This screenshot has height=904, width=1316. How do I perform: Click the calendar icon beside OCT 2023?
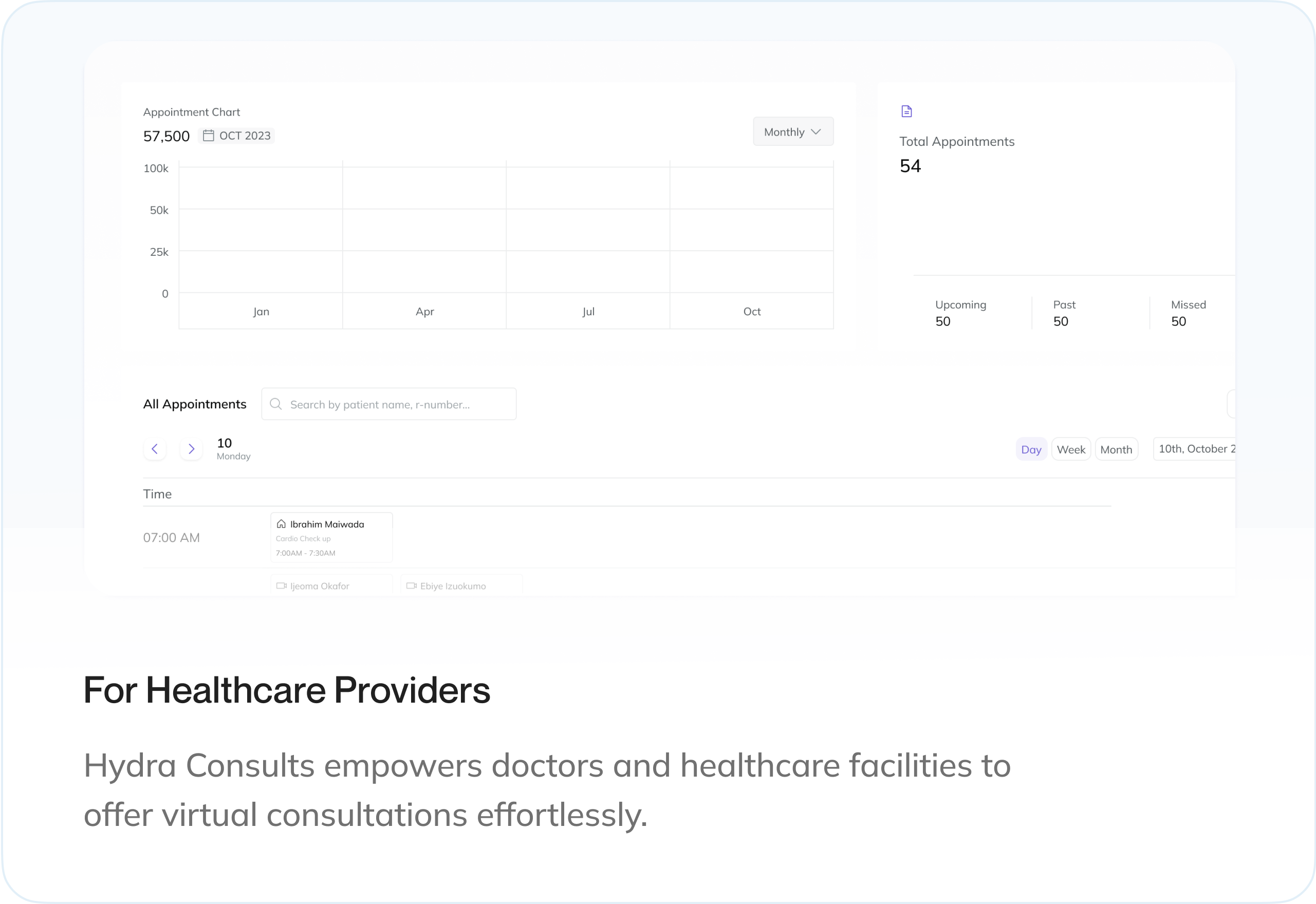click(x=209, y=136)
